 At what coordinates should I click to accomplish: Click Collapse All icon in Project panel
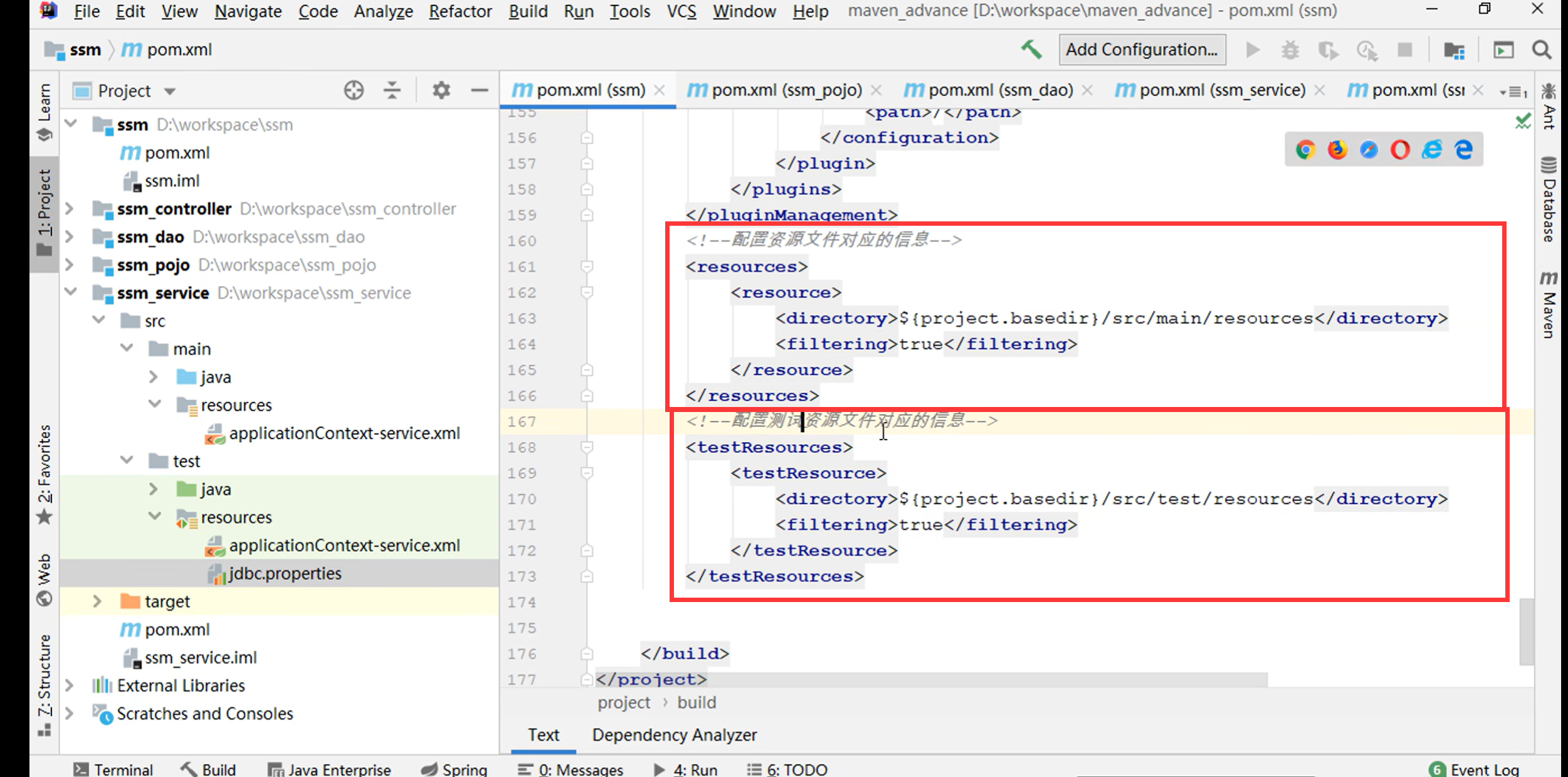[392, 90]
